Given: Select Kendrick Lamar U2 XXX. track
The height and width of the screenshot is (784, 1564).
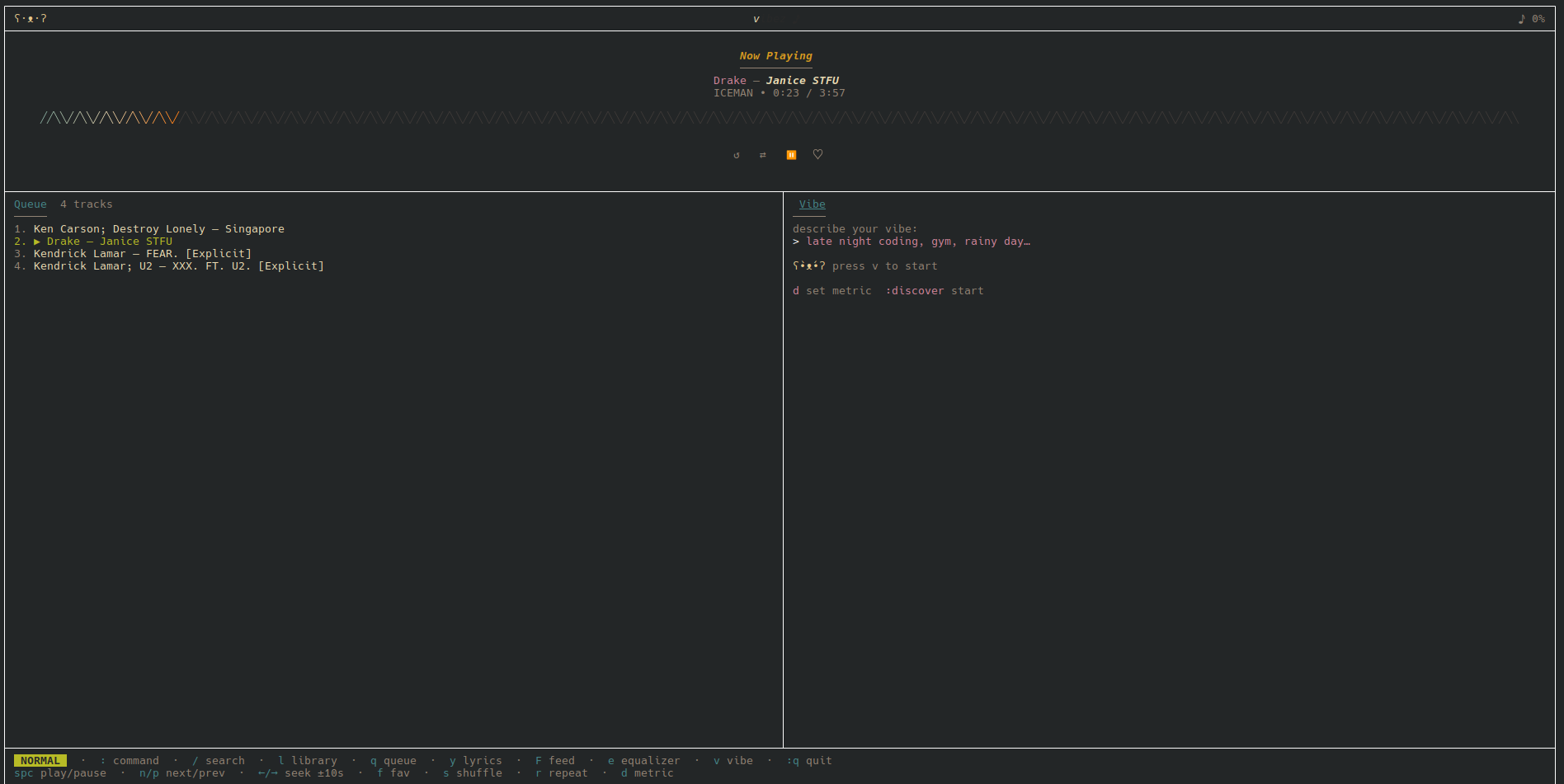Looking at the screenshot, I should 169,266.
